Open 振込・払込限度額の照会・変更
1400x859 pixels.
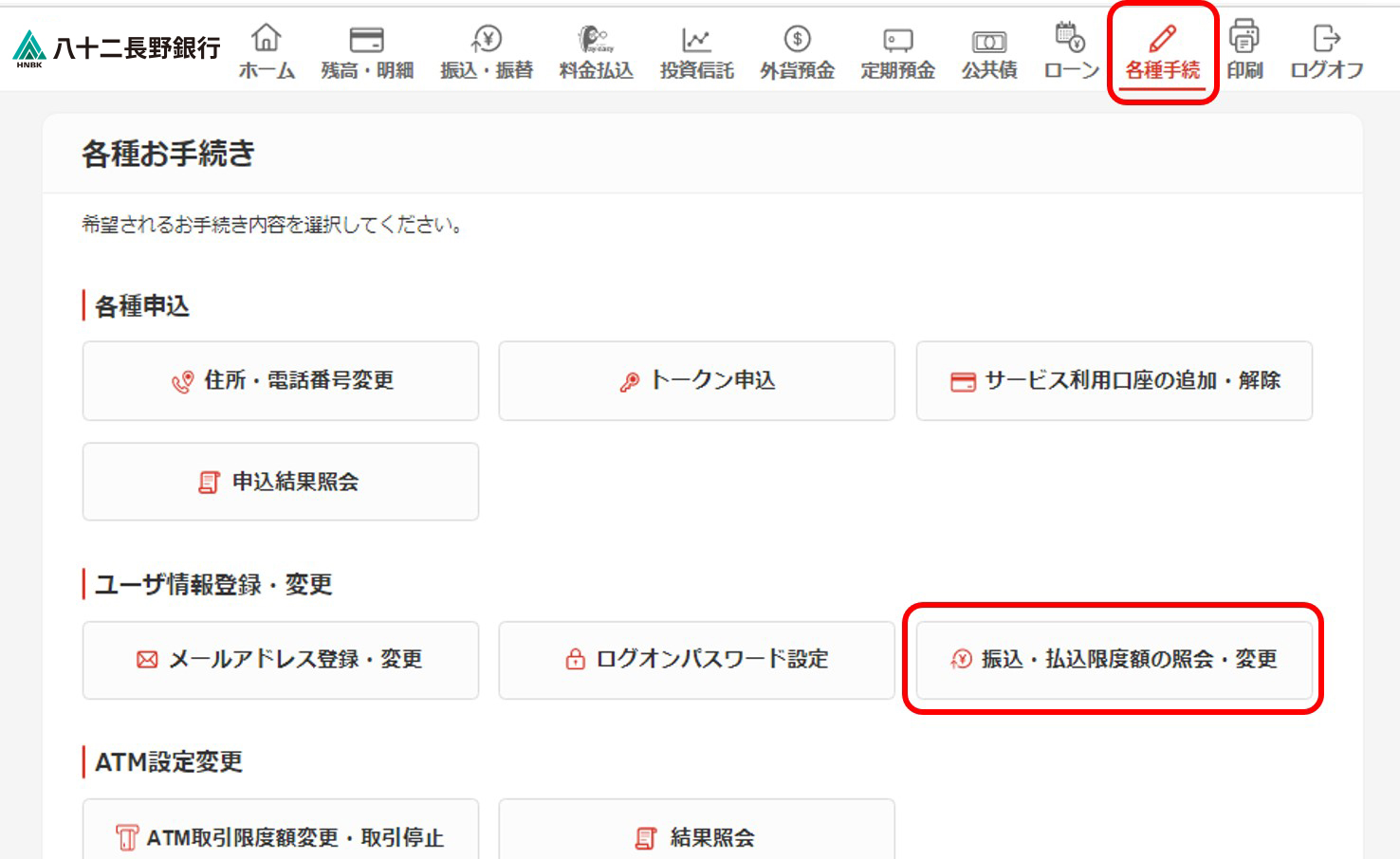pyautogui.click(x=1114, y=660)
